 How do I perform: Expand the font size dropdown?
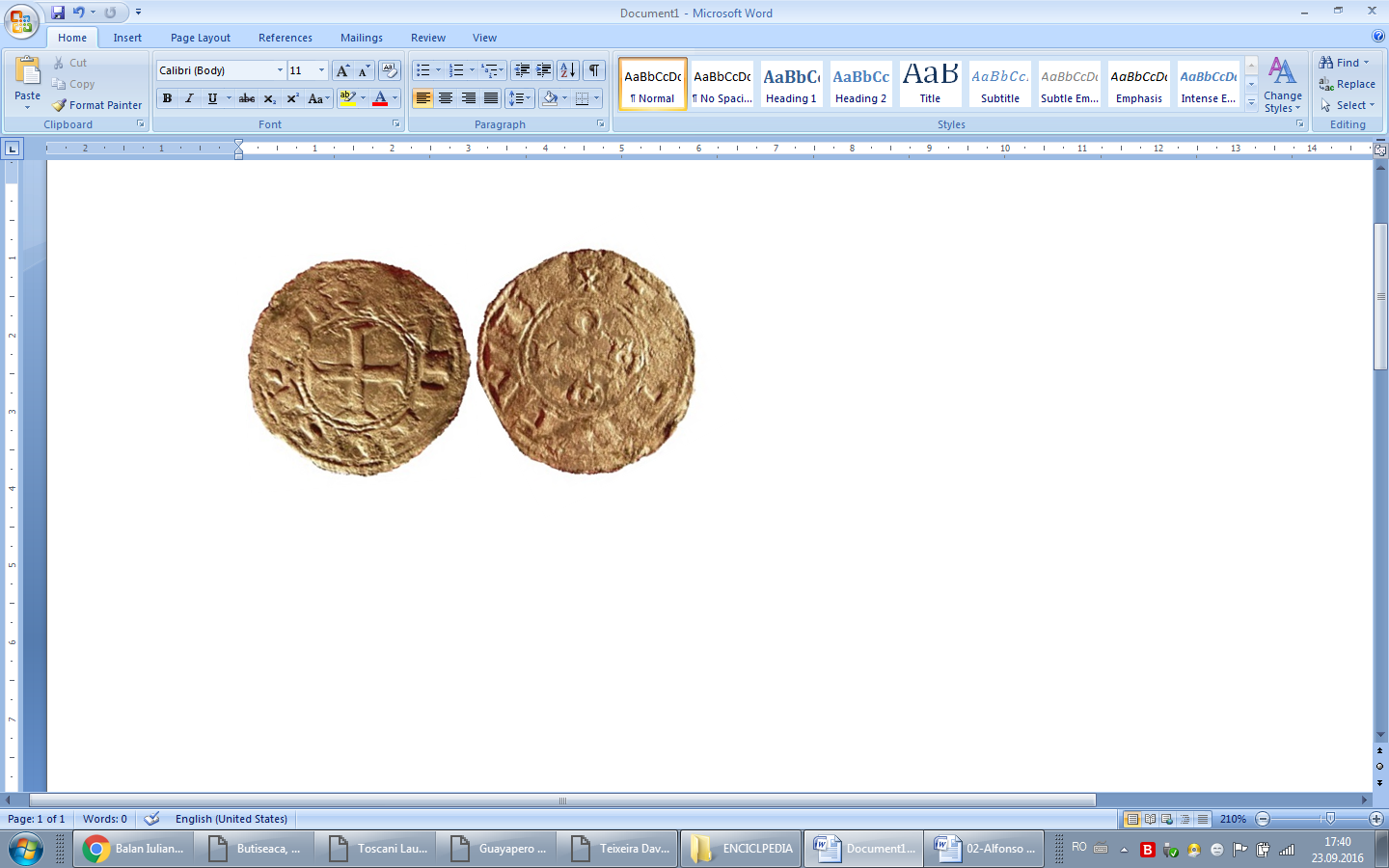click(321, 70)
